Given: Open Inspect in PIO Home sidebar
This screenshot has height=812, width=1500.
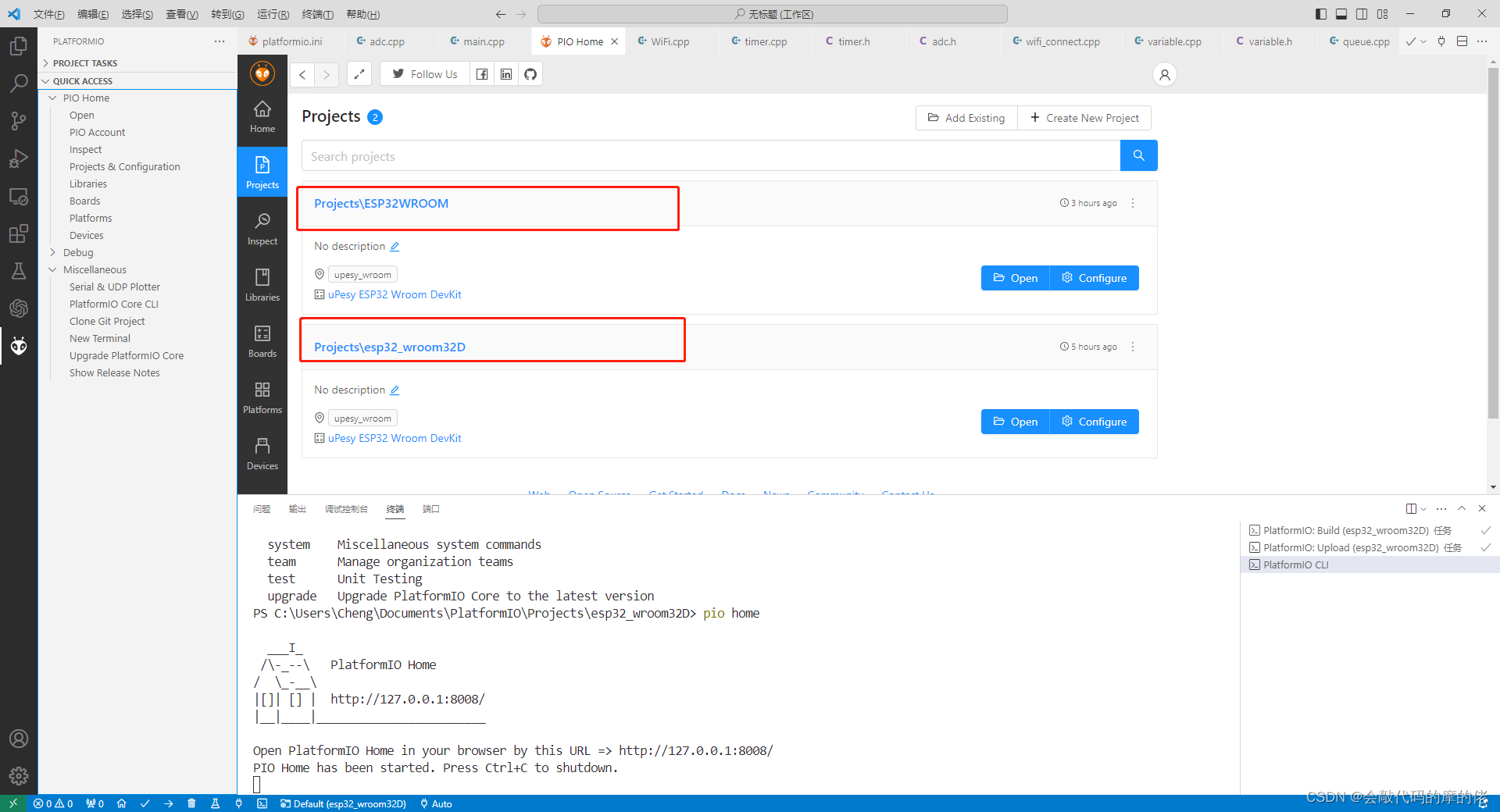Looking at the screenshot, I should pos(262,230).
